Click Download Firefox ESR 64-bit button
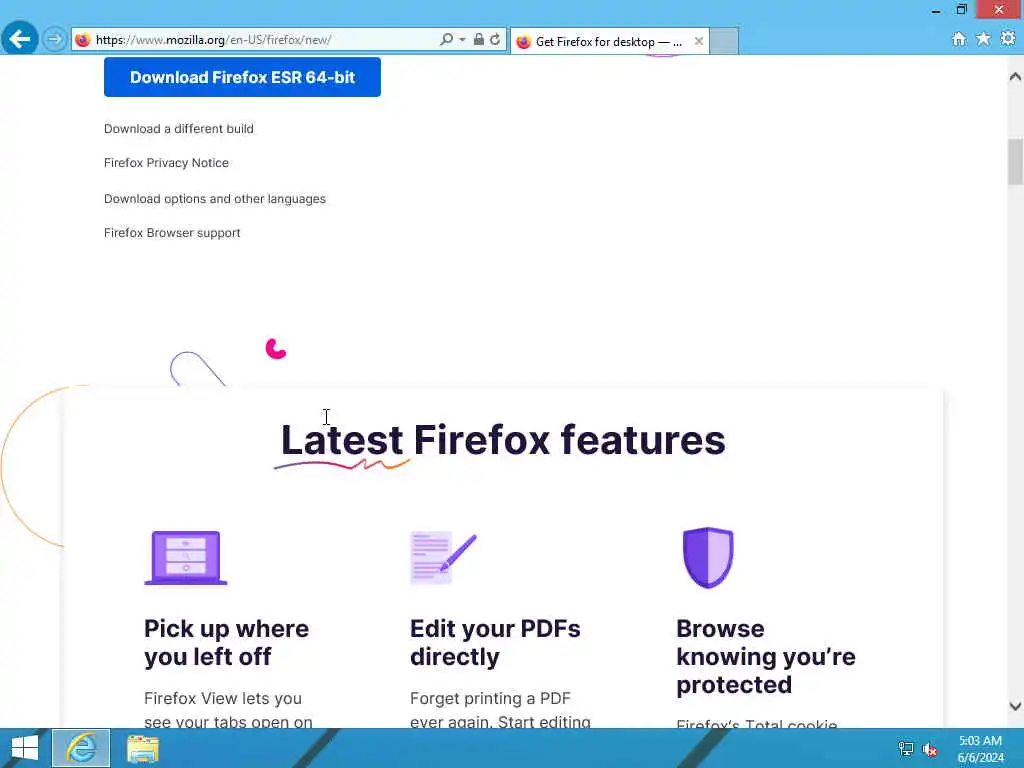Viewport: 1024px width, 768px height. point(242,77)
